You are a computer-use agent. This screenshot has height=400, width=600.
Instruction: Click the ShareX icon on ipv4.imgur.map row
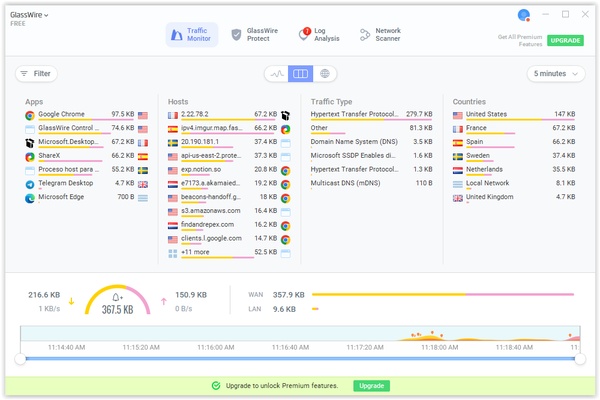click(x=285, y=129)
